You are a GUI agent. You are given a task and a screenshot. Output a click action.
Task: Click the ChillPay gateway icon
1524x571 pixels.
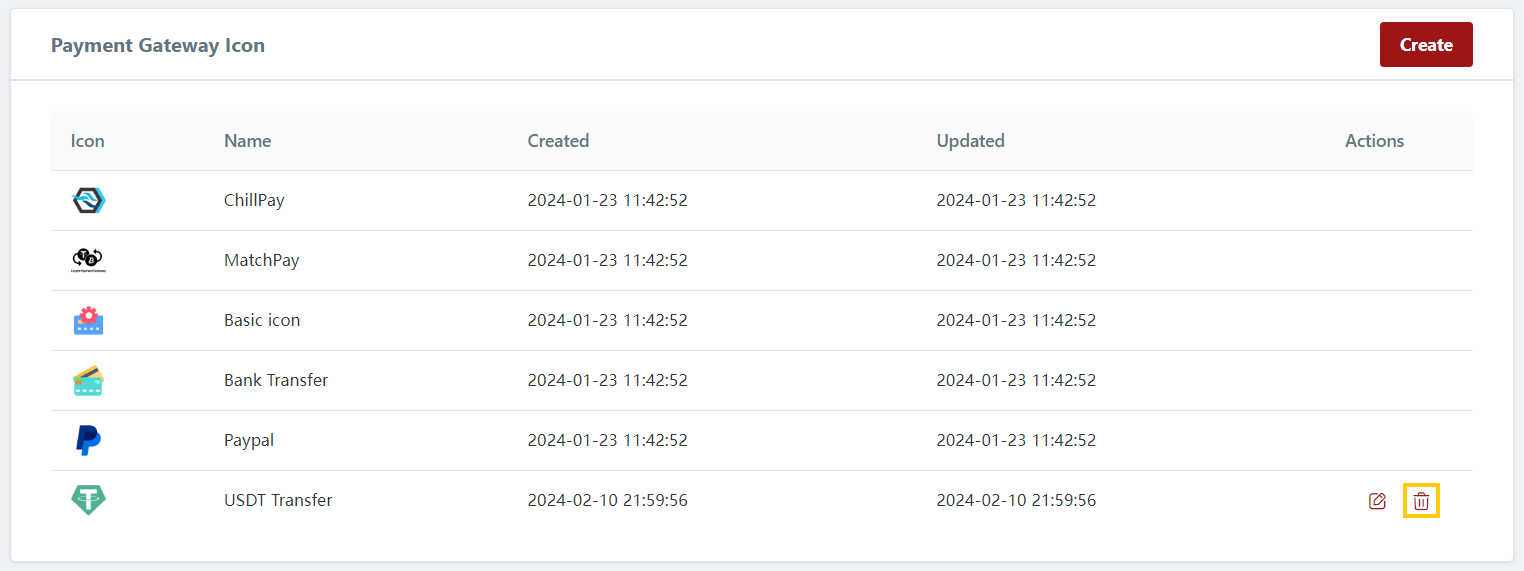(89, 200)
